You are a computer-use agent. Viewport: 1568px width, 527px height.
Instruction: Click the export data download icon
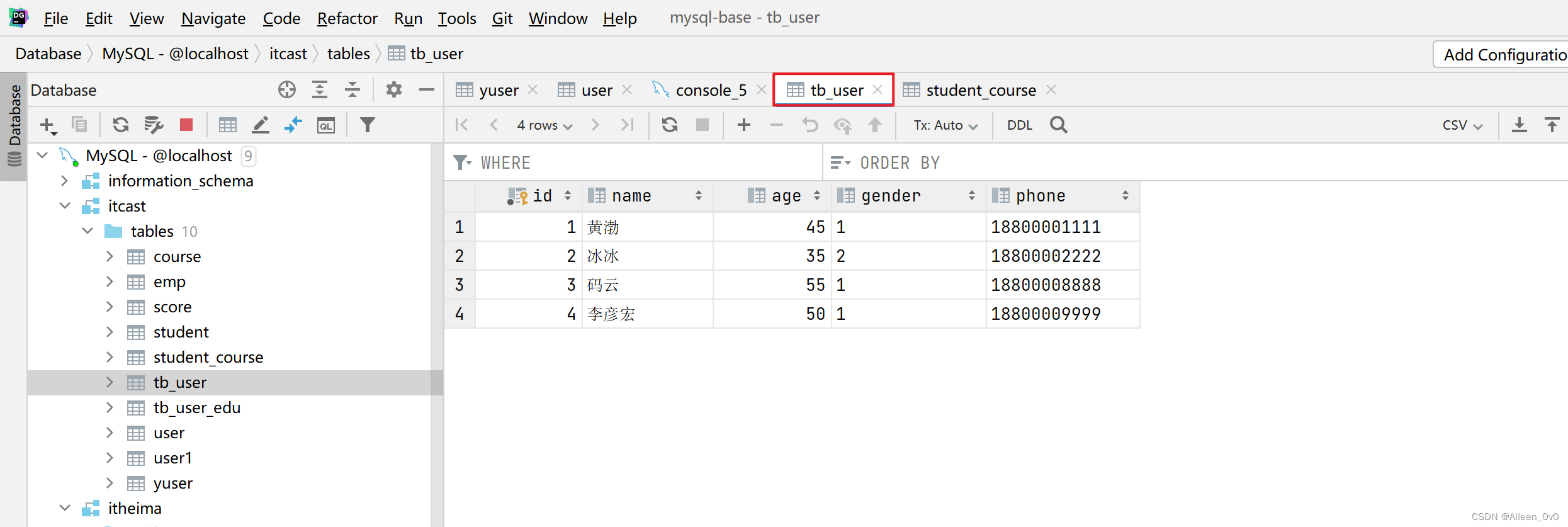[x=1520, y=125]
